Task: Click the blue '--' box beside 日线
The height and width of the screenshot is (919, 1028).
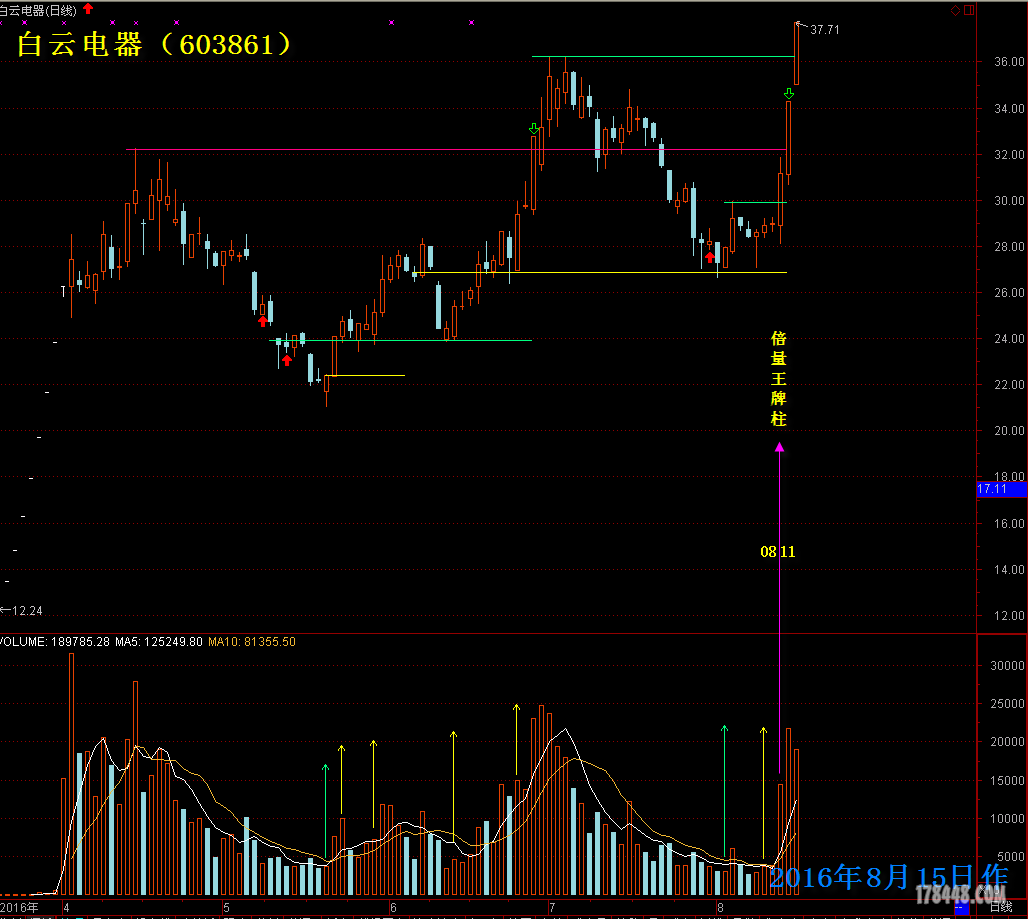Action: tap(961, 908)
